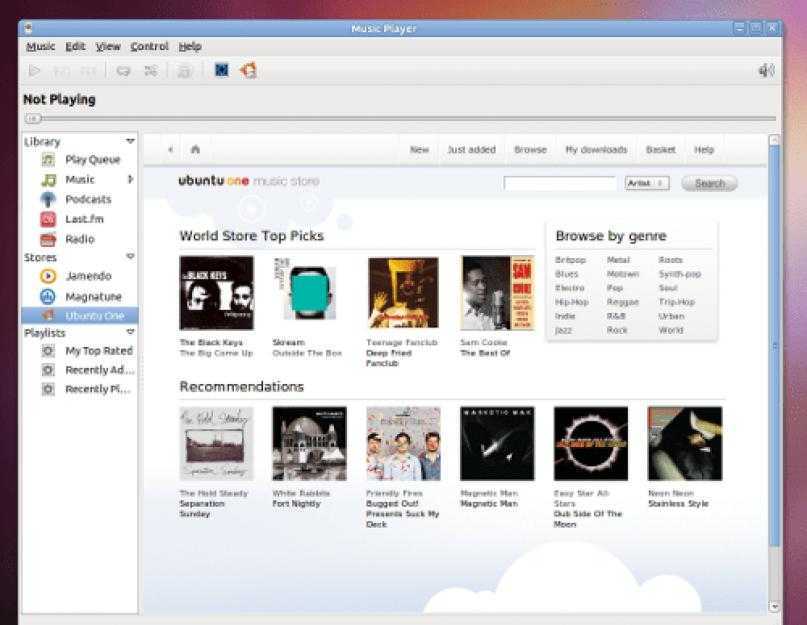Click the volume speaker icon
Viewport: 807px width, 625px height.
[766, 71]
